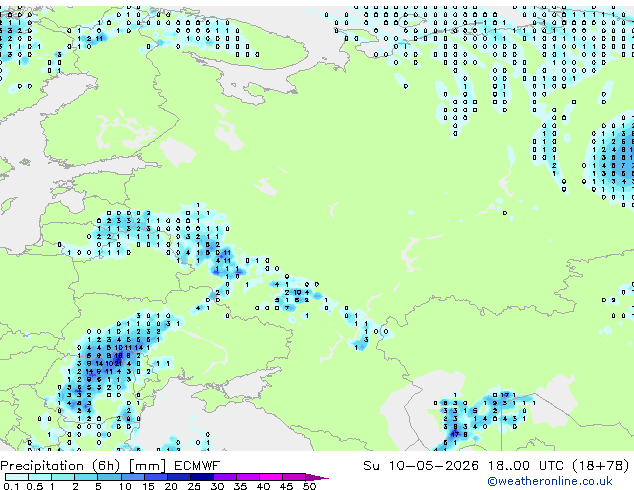Click the 'ECMWF' model label
The width and height of the screenshot is (634, 490).
pos(197,465)
